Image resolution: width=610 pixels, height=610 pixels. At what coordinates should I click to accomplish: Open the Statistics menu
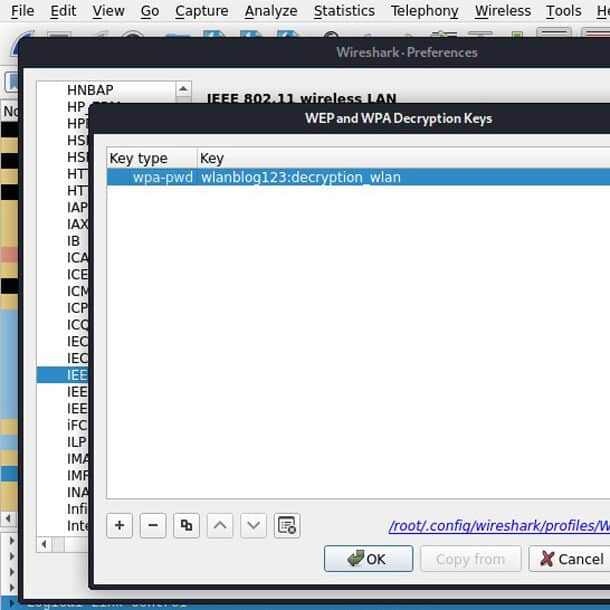click(344, 11)
